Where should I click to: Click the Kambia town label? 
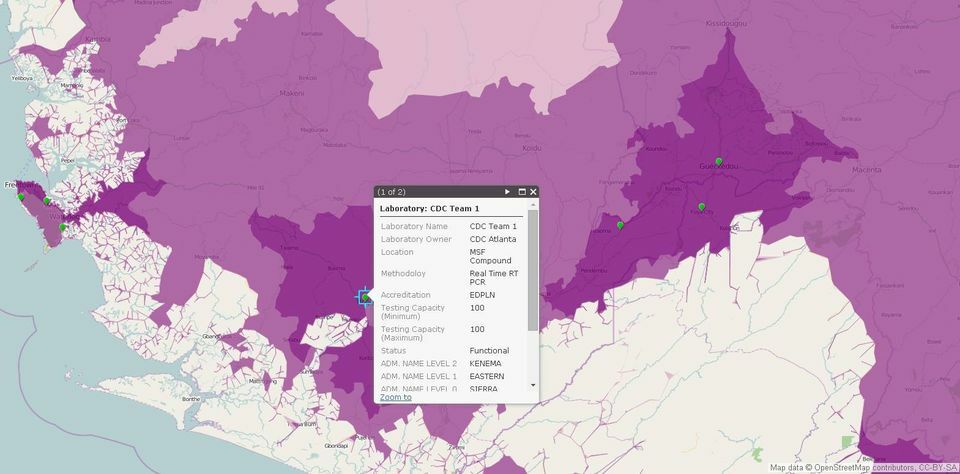tap(98, 39)
